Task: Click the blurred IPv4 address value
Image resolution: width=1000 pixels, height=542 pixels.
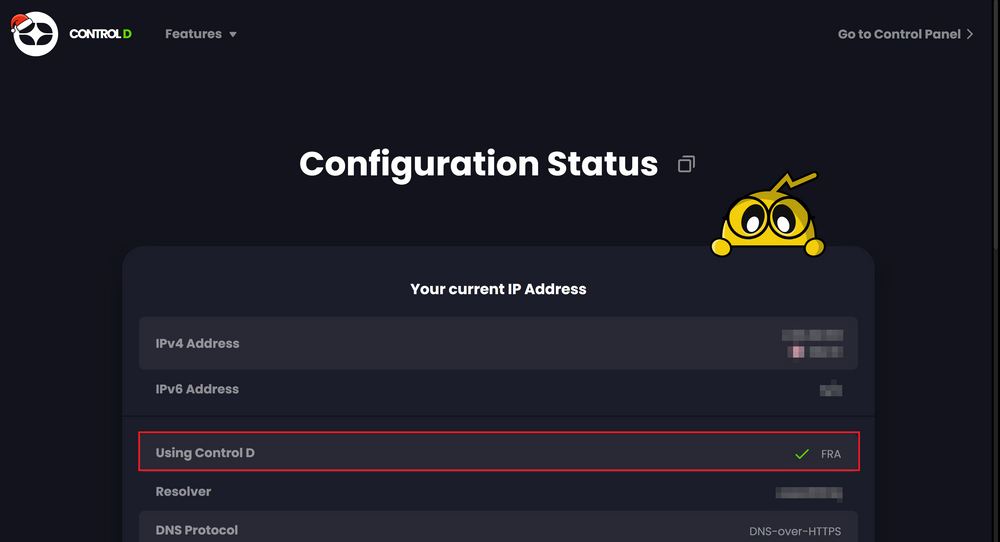Action: (x=812, y=343)
